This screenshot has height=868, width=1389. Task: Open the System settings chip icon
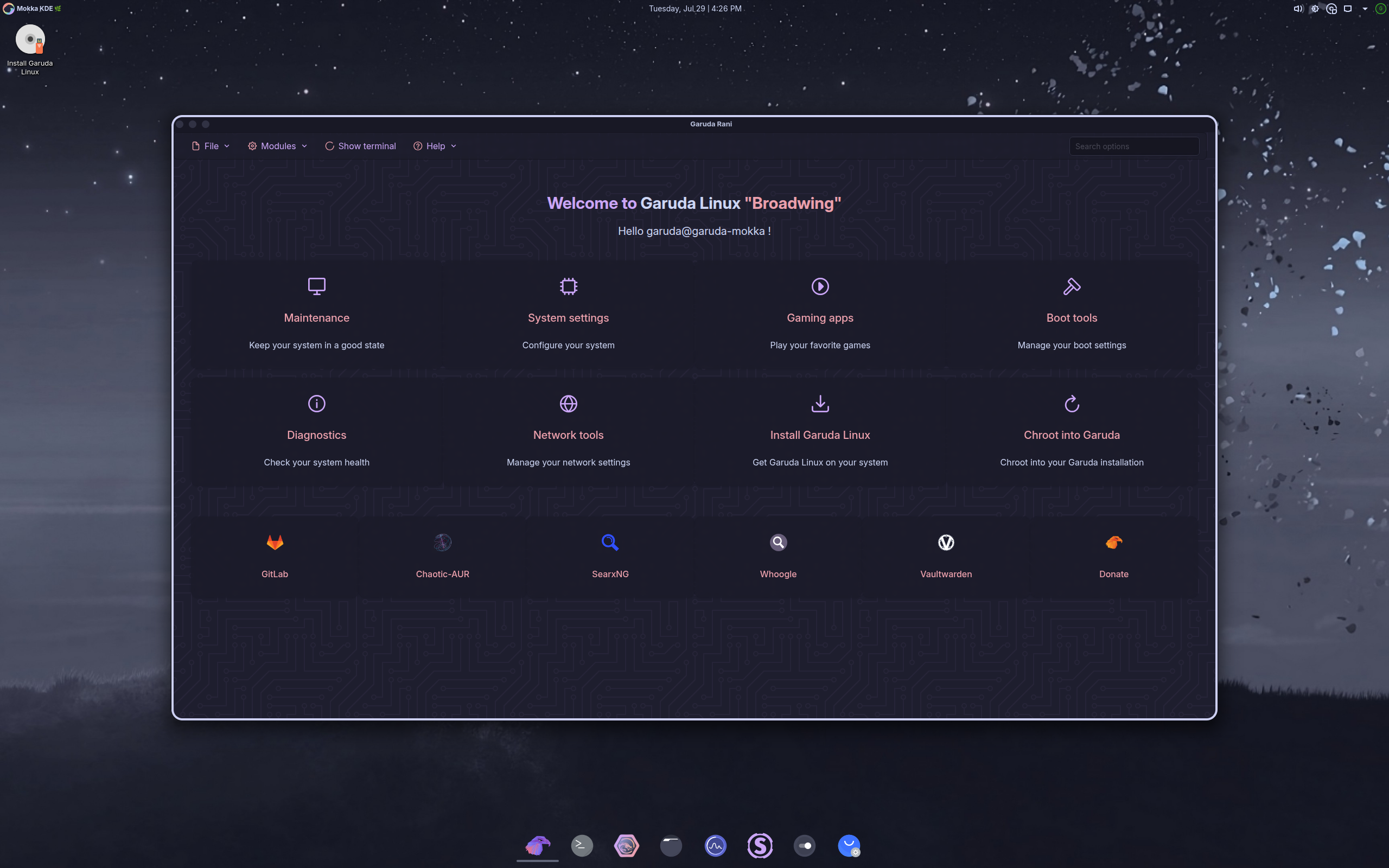pyautogui.click(x=568, y=286)
